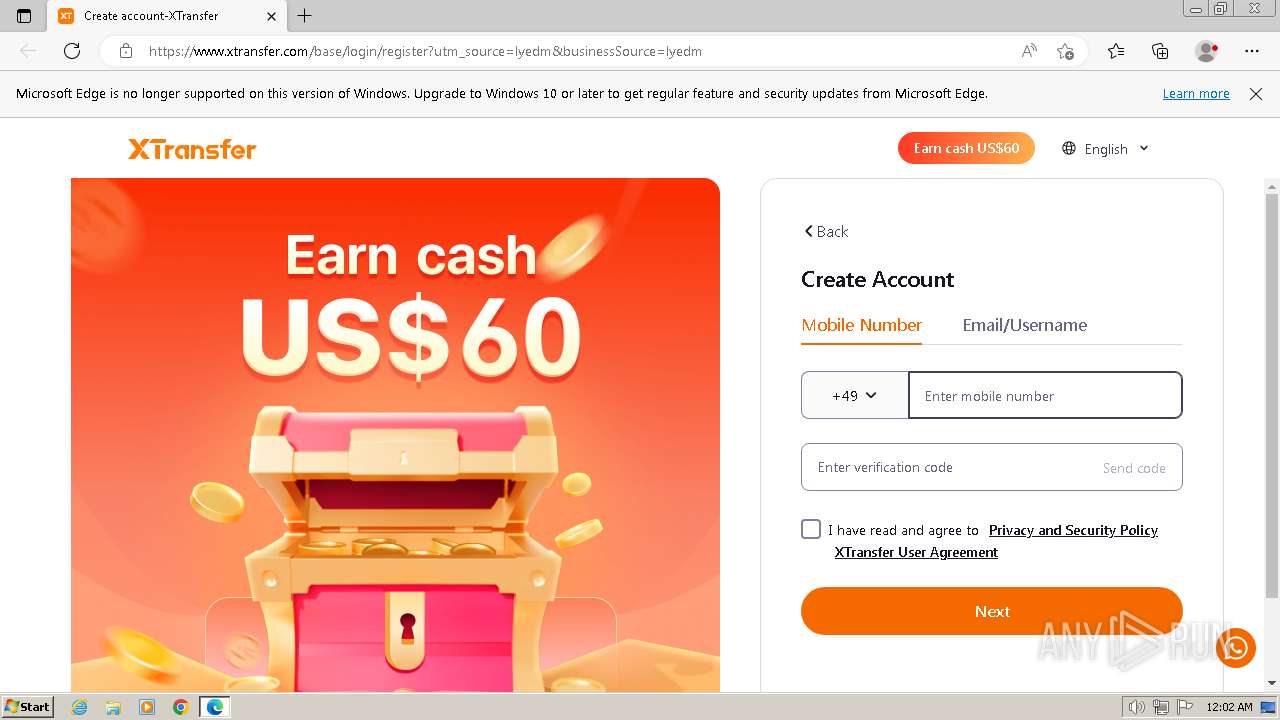1280x720 pixels.
Task: Open the Read aloud icon in address bar
Action: point(1029,51)
